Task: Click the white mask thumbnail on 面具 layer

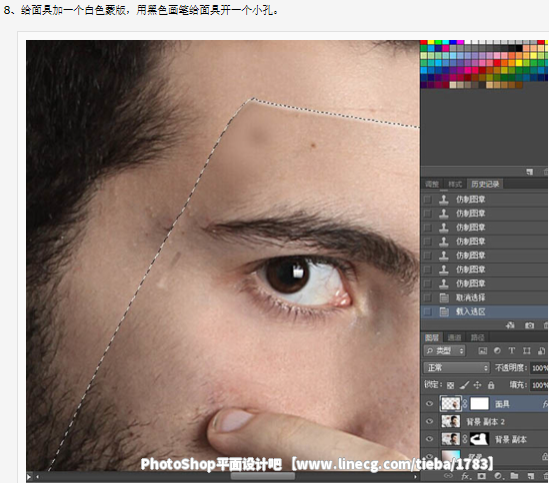Action: point(479,404)
